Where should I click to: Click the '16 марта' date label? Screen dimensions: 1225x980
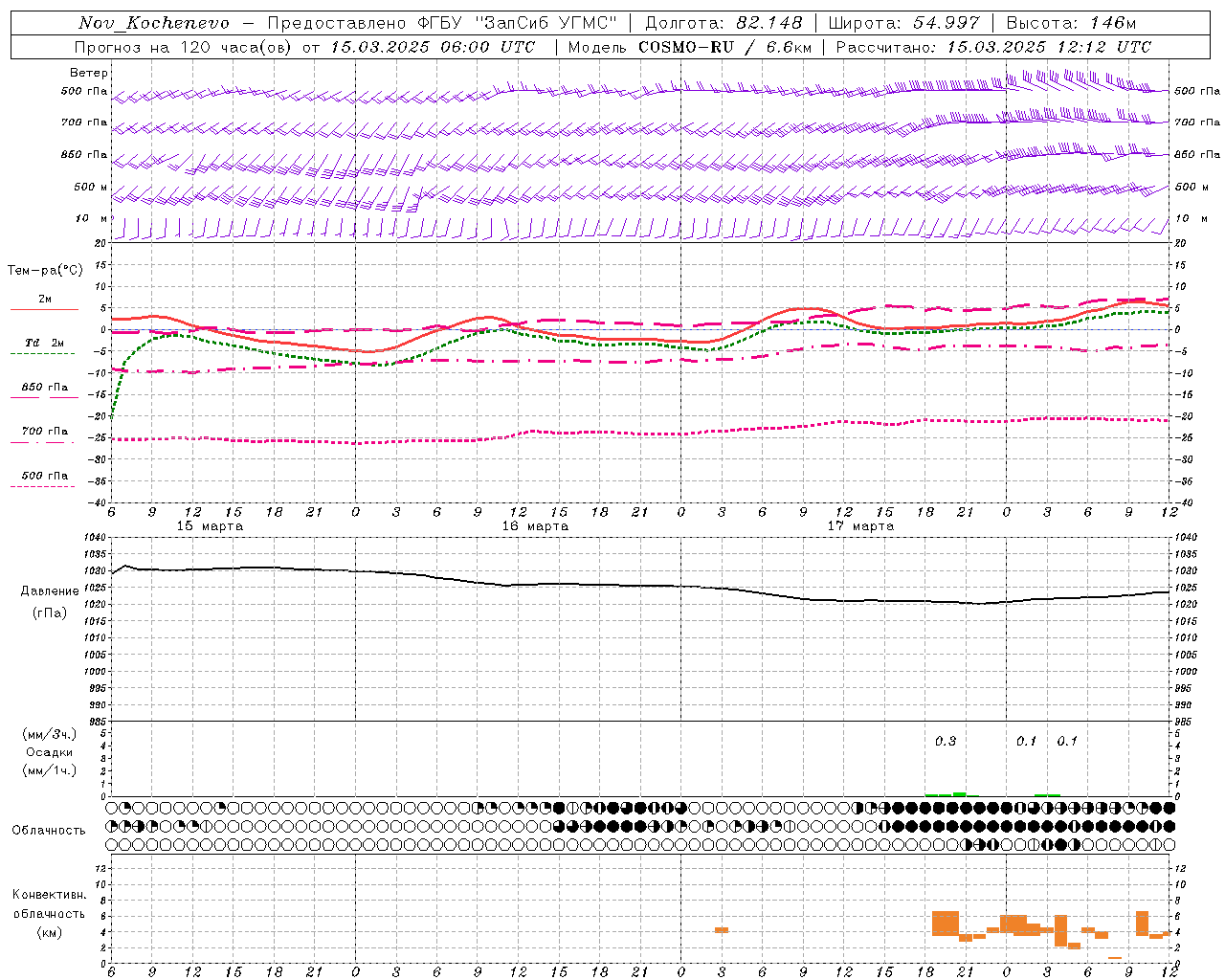point(536,526)
